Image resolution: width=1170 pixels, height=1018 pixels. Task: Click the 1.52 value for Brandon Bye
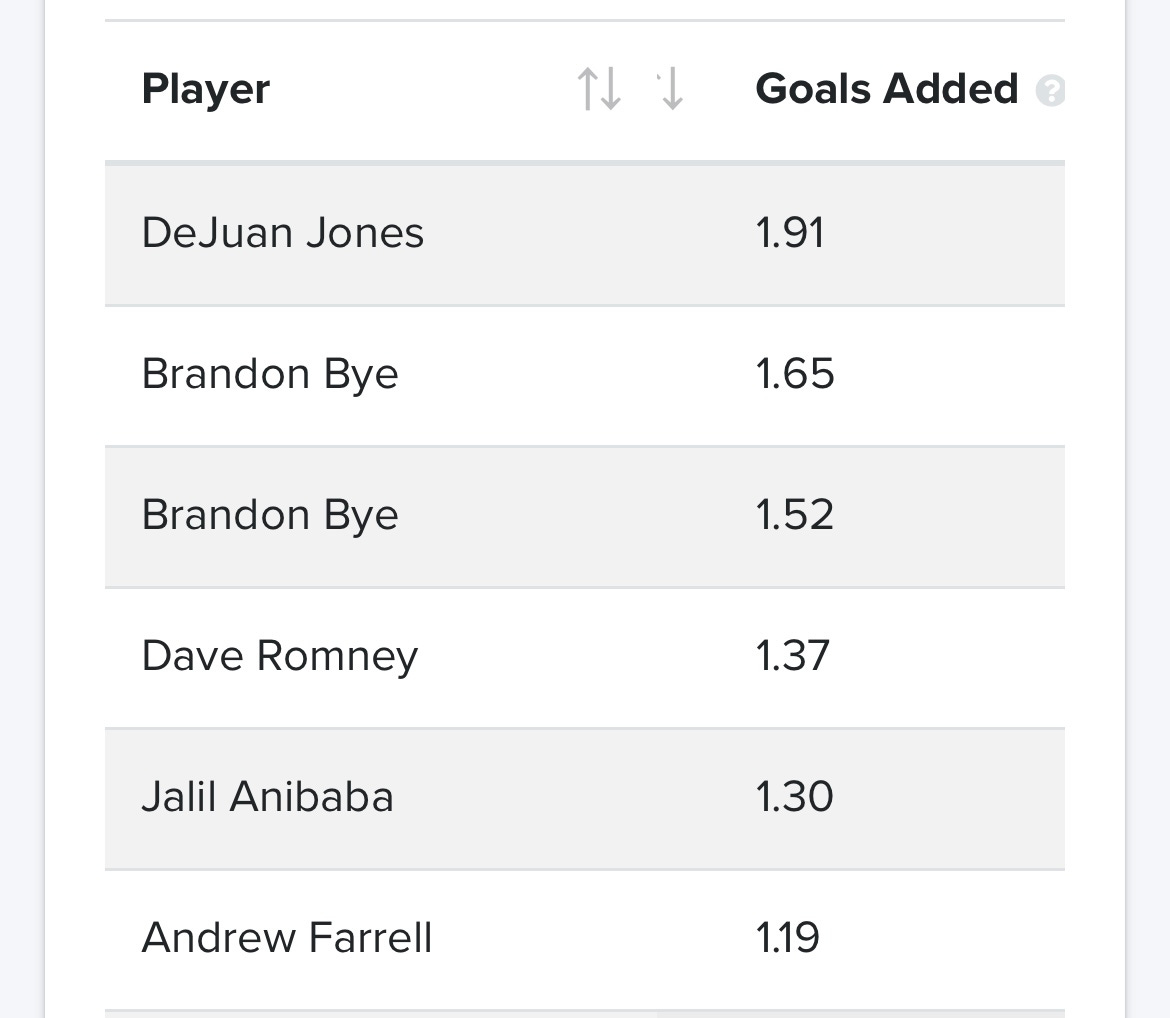pos(793,515)
